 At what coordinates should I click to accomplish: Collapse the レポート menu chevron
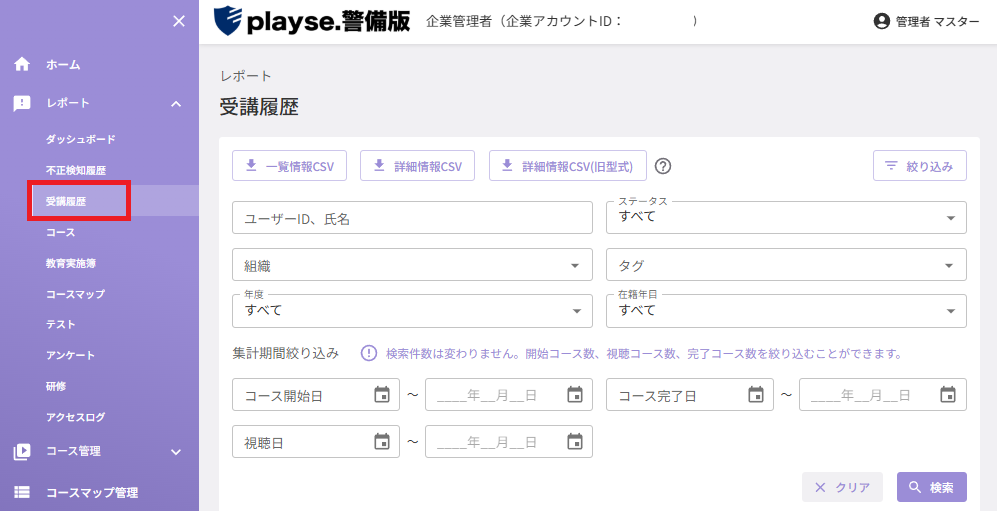(176, 103)
